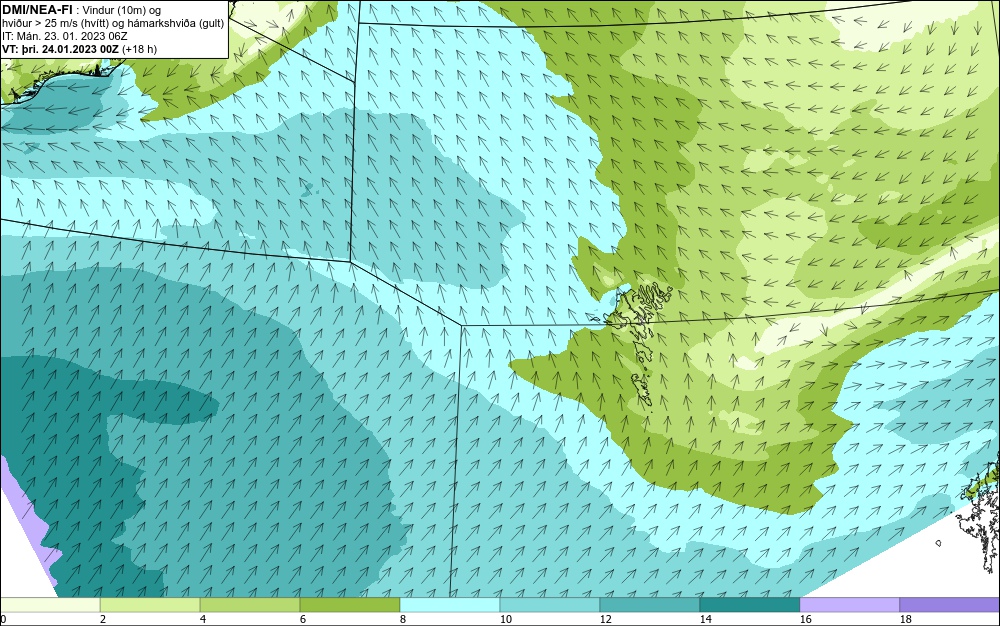Click the legend scale label '2'
This screenshot has height=626, width=1000.
[x=103, y=619]
